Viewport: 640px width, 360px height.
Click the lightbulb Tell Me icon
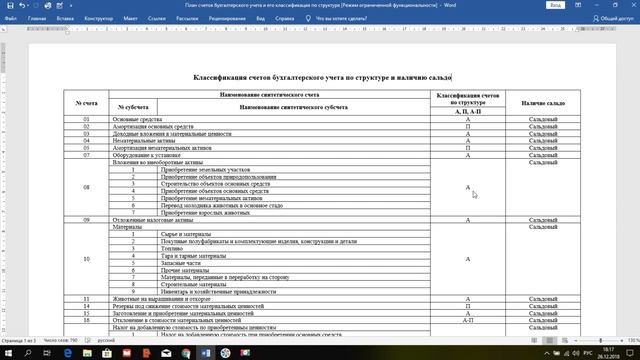(308, 18)
